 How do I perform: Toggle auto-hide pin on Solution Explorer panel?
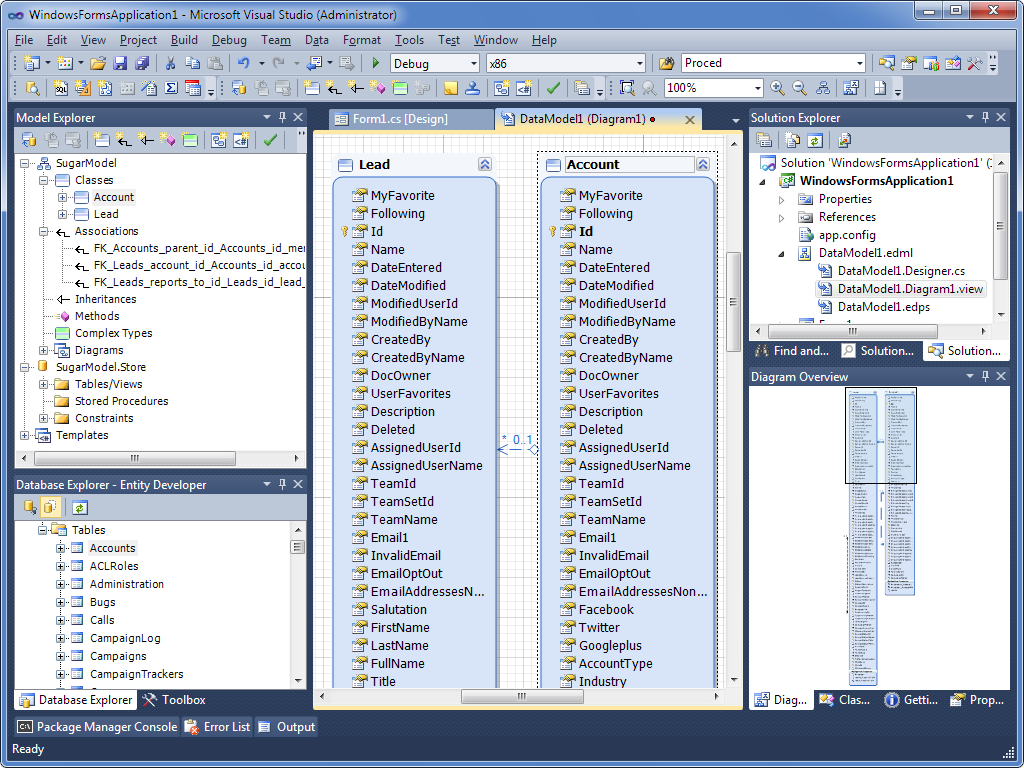click(985, 118)
